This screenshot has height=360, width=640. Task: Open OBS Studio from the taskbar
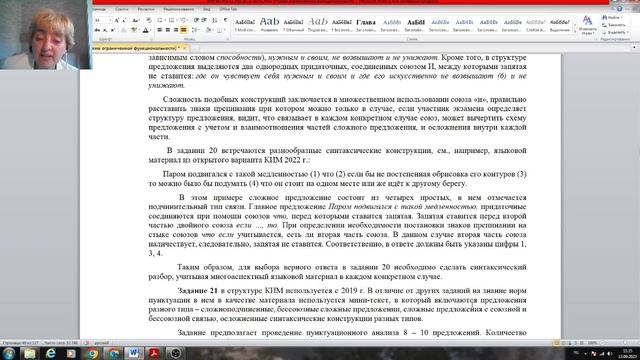(x=175, y=353)
